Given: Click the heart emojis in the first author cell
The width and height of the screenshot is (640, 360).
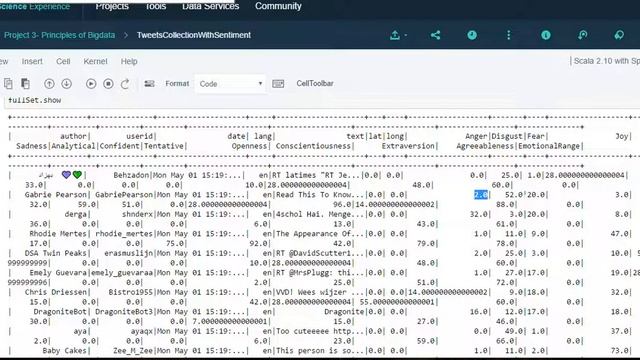Looking at the screenshot, I should [x=72, y=175].
